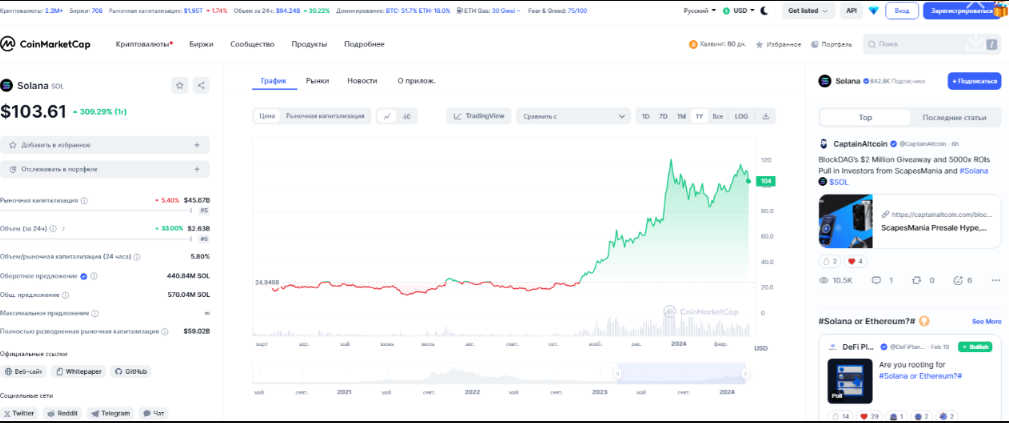Set chart range to 7D
1009x423 pixels.
pos(663,117)
